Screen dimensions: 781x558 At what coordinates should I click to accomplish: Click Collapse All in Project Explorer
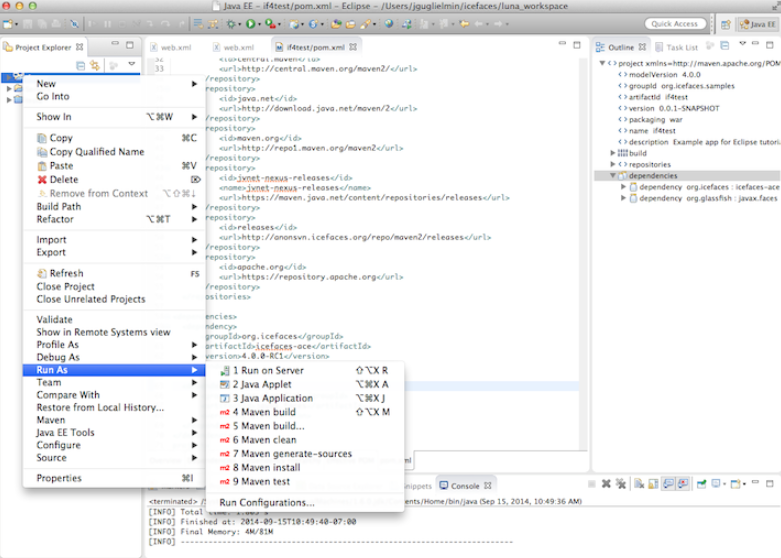pyautogui.click(x=80, y=65)
